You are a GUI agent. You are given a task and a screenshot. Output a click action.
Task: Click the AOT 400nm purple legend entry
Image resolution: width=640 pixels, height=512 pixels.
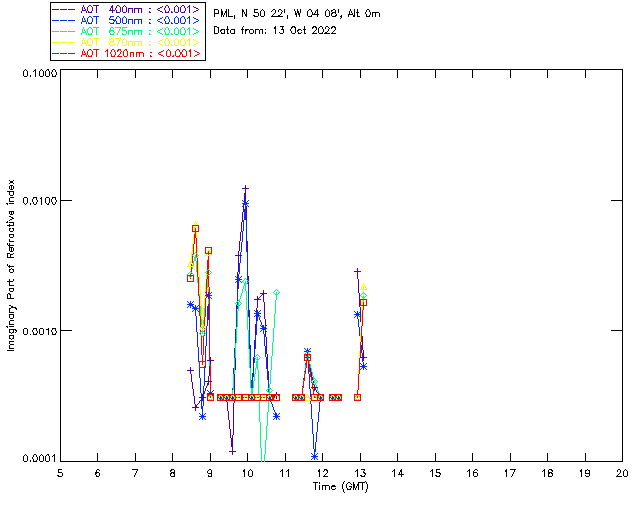click(x=127, y=9)
